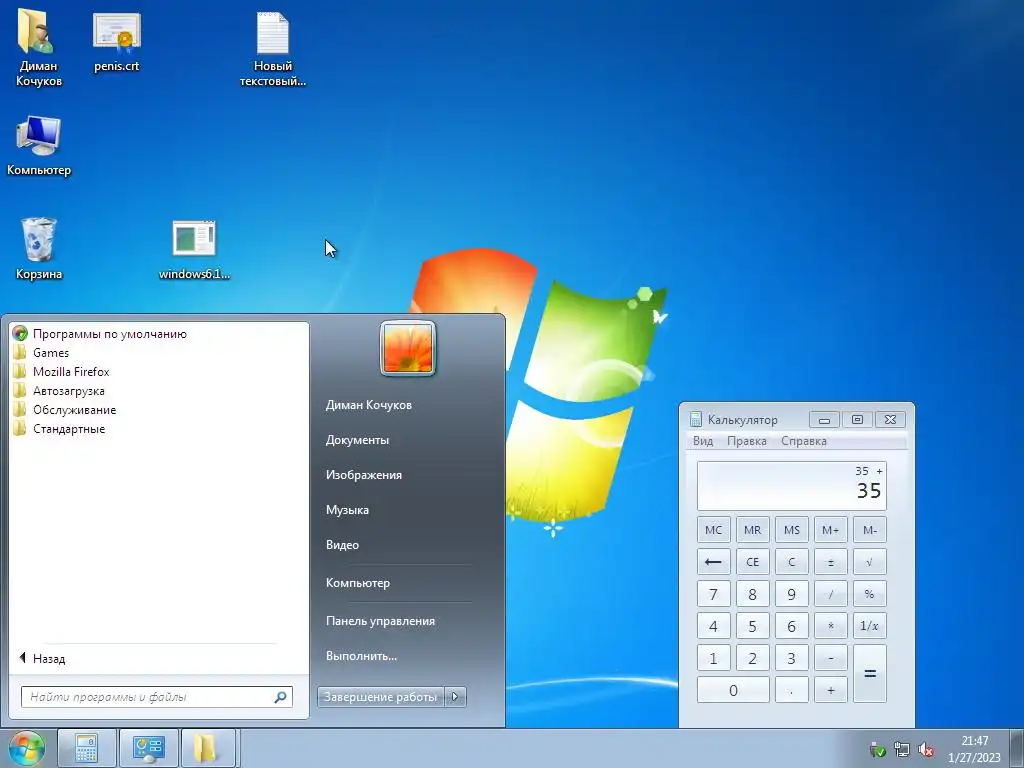Viewport: 1024px width, 768px height.
Task: Click the multiply button
Action: [x=831, y=626]
